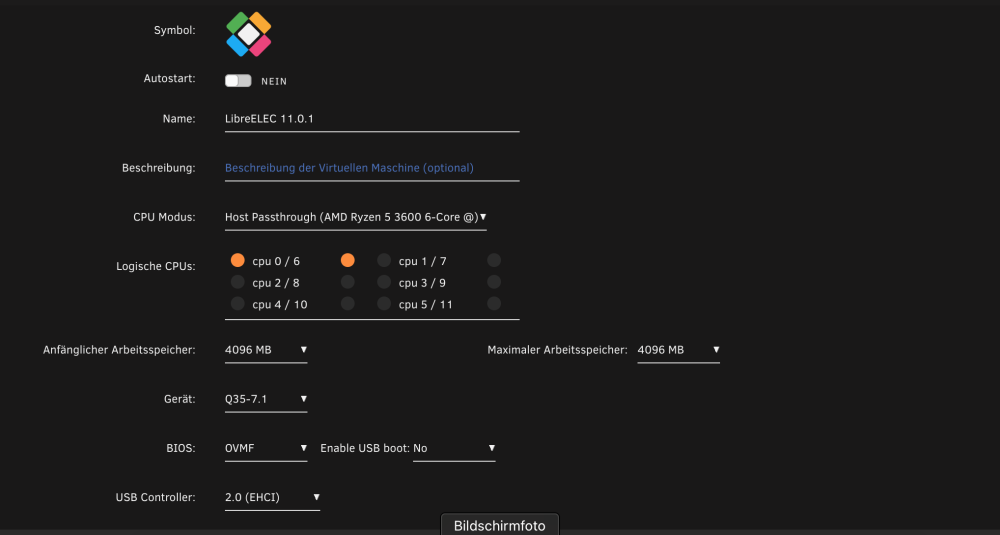Click the Beschreibung description input field
The height and width of the screenshot is (535, 1000).
pyautogui.click(x=372, y=168)
